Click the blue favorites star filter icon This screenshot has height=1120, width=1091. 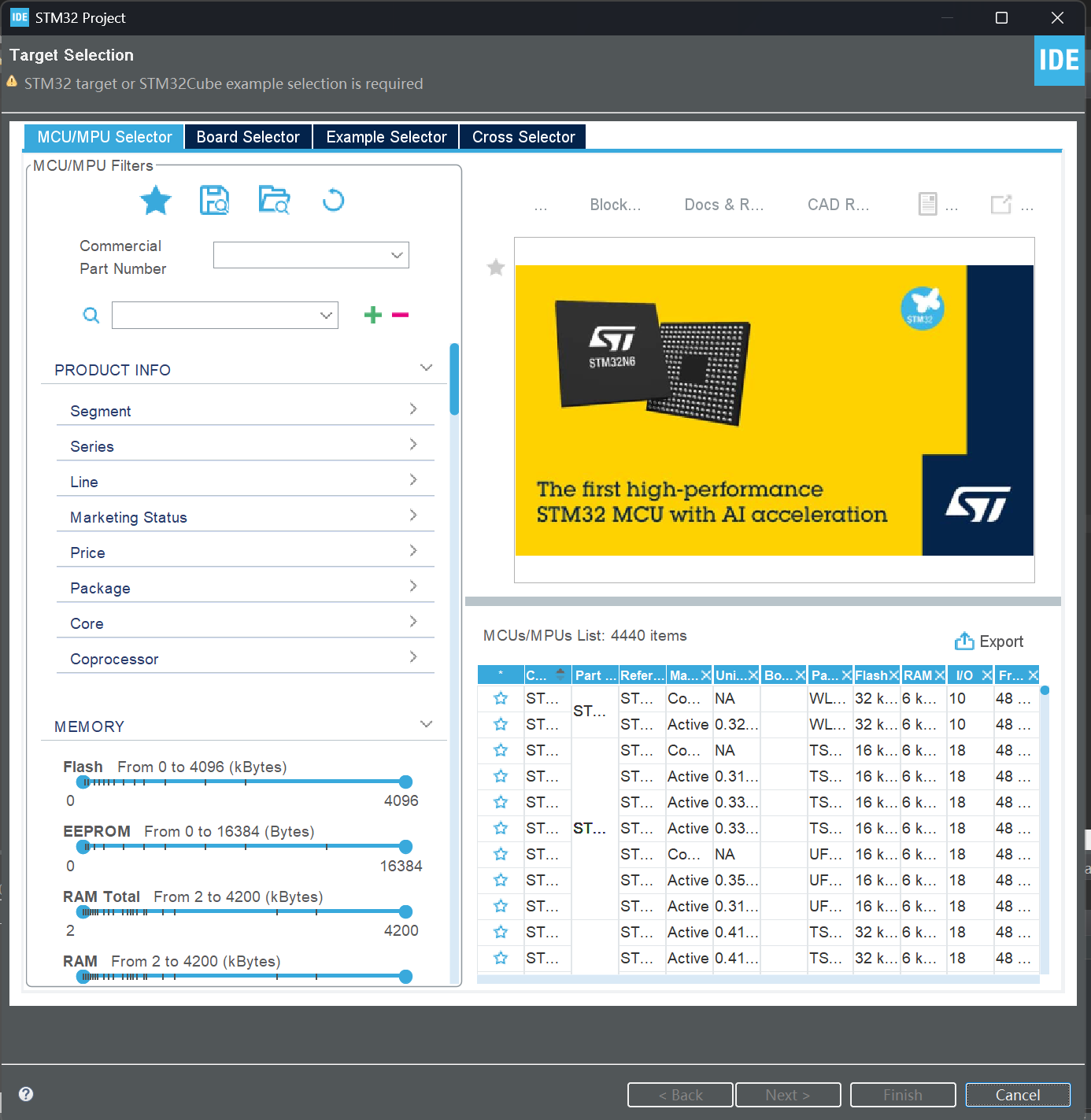pos(156,201)
